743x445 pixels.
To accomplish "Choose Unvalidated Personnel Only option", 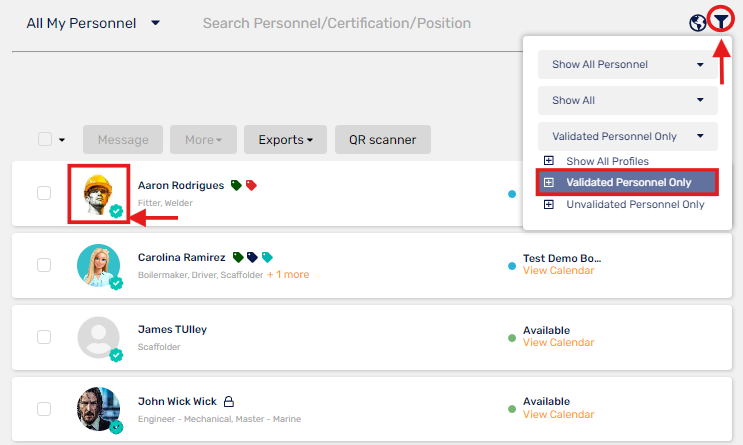I will [x=635, y=204].
